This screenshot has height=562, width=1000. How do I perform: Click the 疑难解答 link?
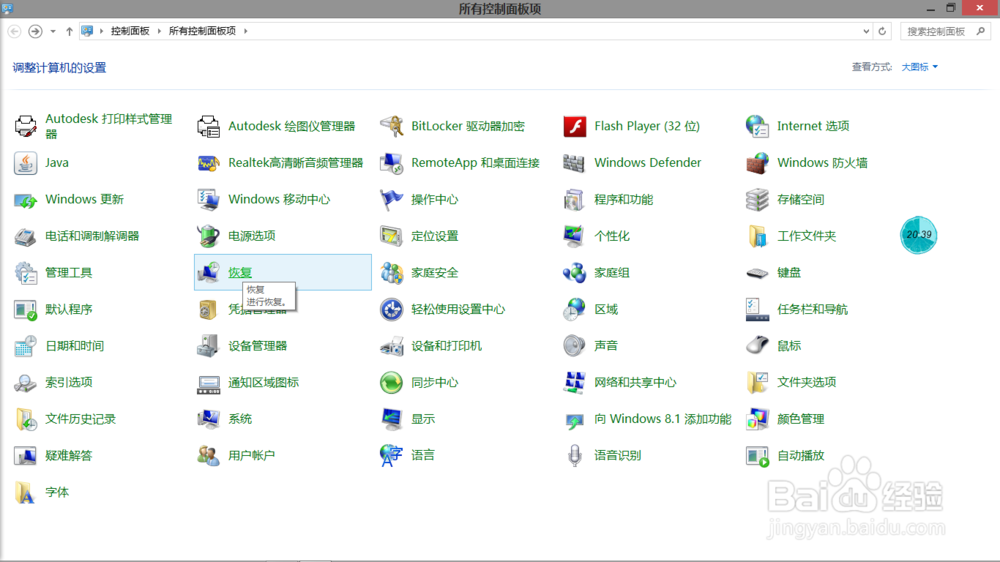[x=69, y=455]
